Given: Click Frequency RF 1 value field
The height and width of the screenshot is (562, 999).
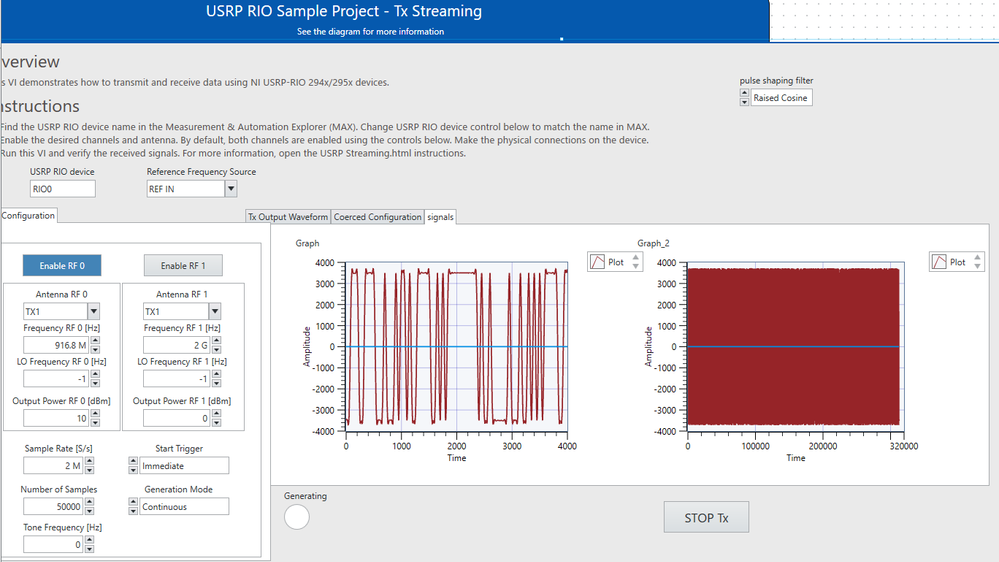Looking at the screenshot, I should point(176,345).
